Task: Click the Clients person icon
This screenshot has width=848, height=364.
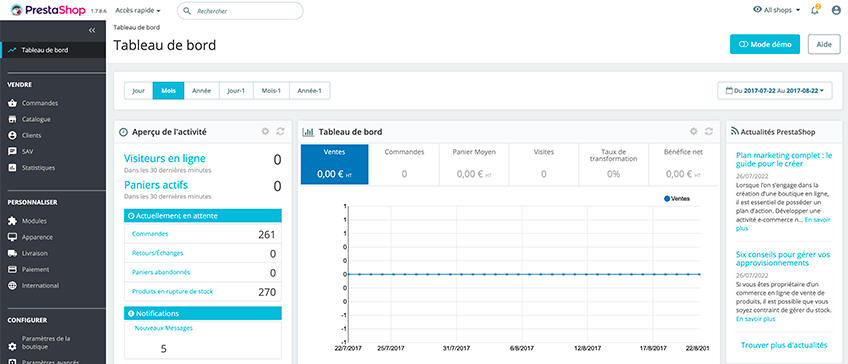Action: pos(12,135)
